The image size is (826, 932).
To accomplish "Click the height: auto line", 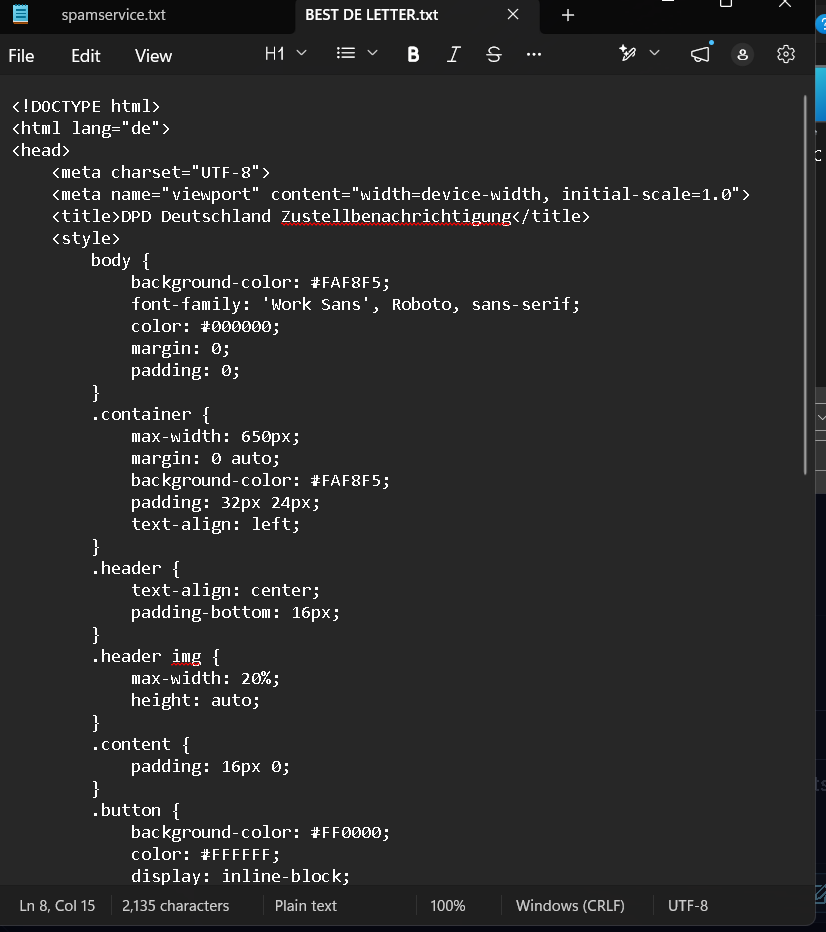I will pos(195,700).
